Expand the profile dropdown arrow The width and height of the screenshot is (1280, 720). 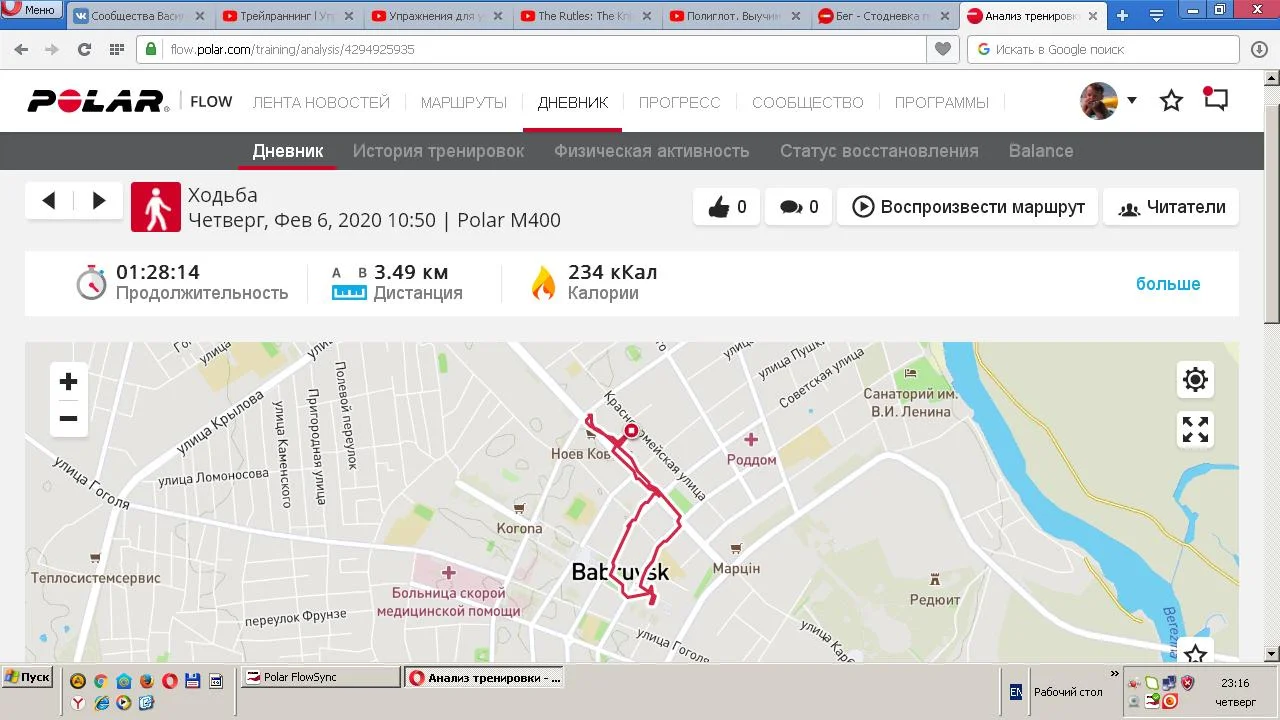1132,100
